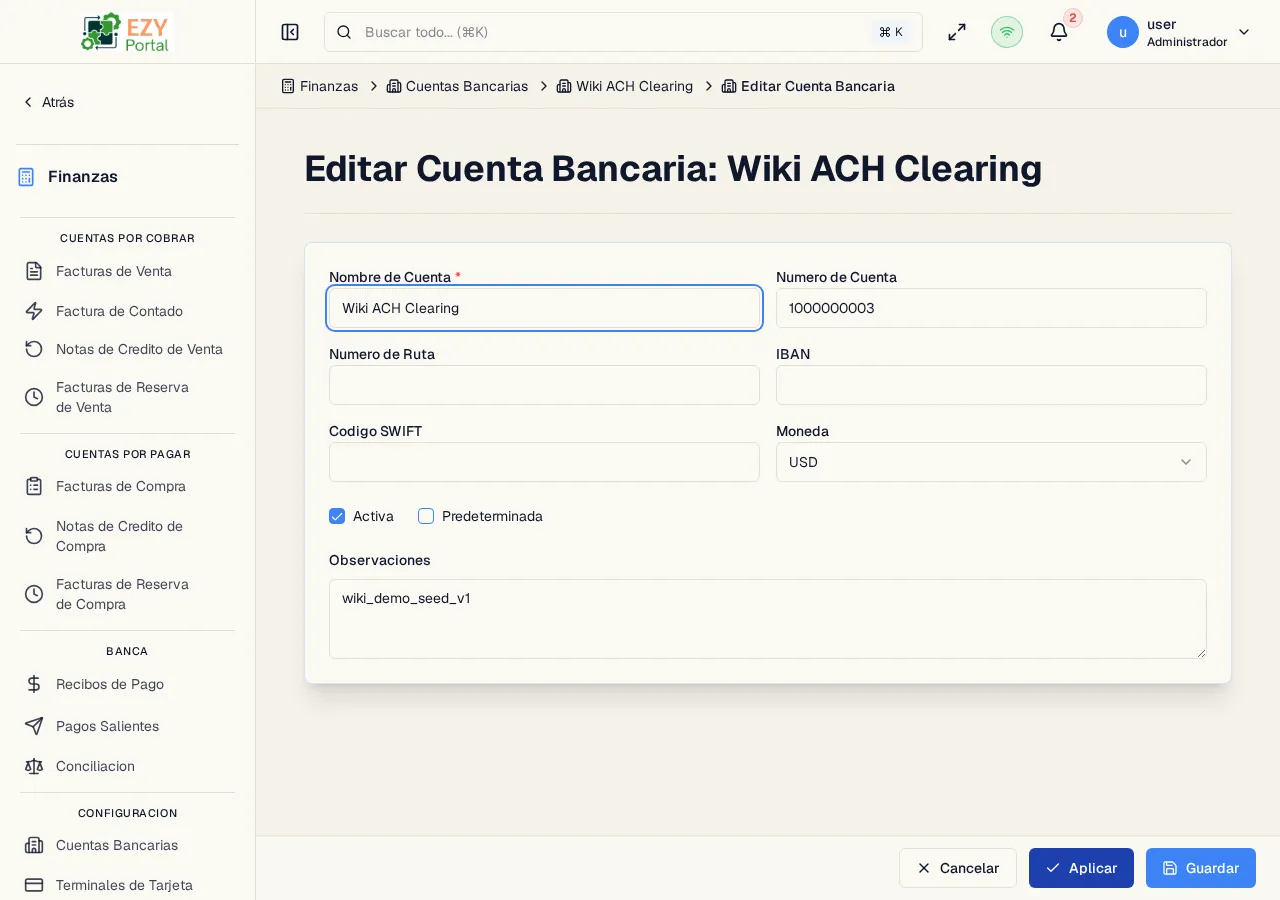Open Finanzas section heading in sidebar

[x=83, y=177]
